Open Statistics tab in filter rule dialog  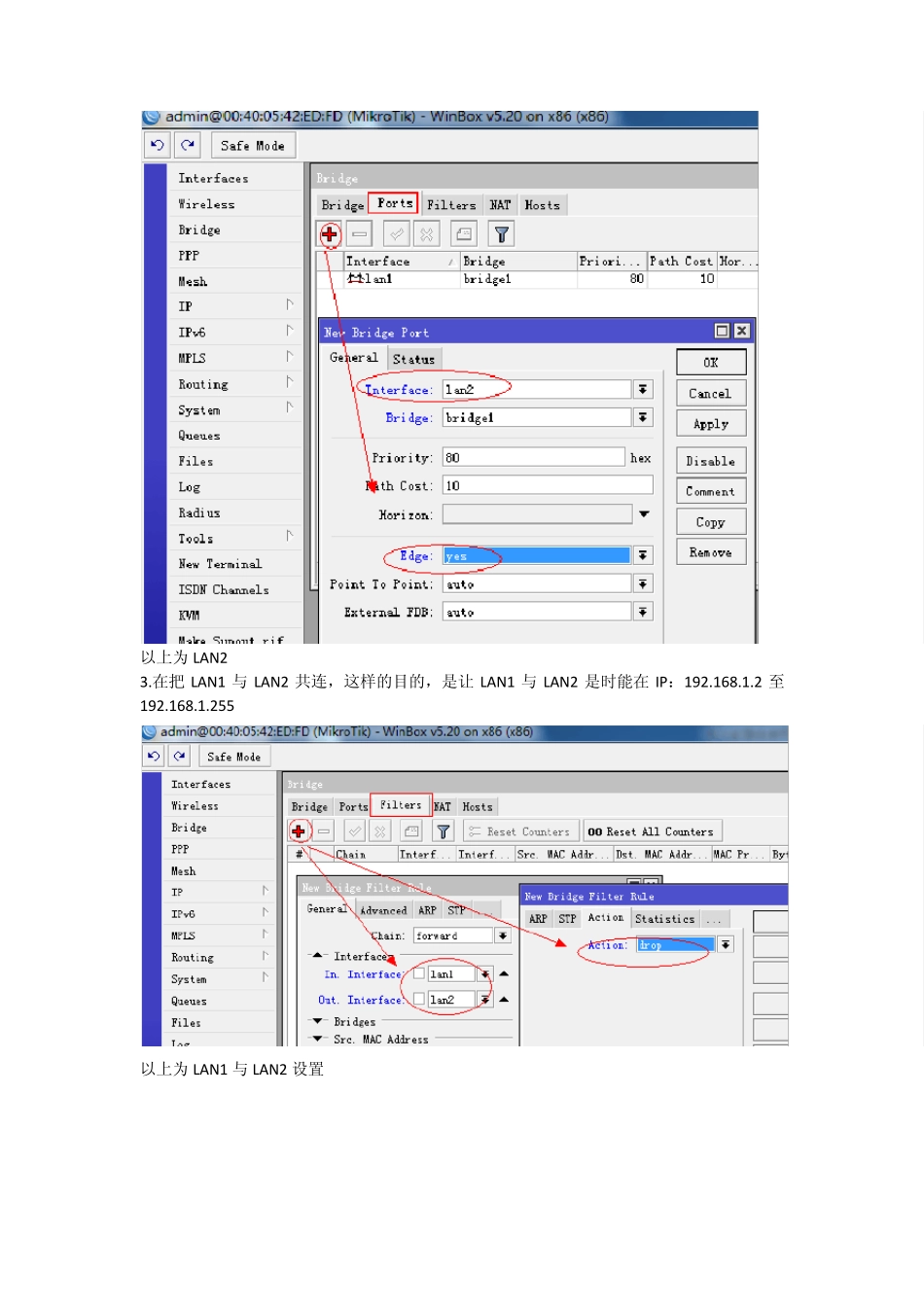[665, 918]
